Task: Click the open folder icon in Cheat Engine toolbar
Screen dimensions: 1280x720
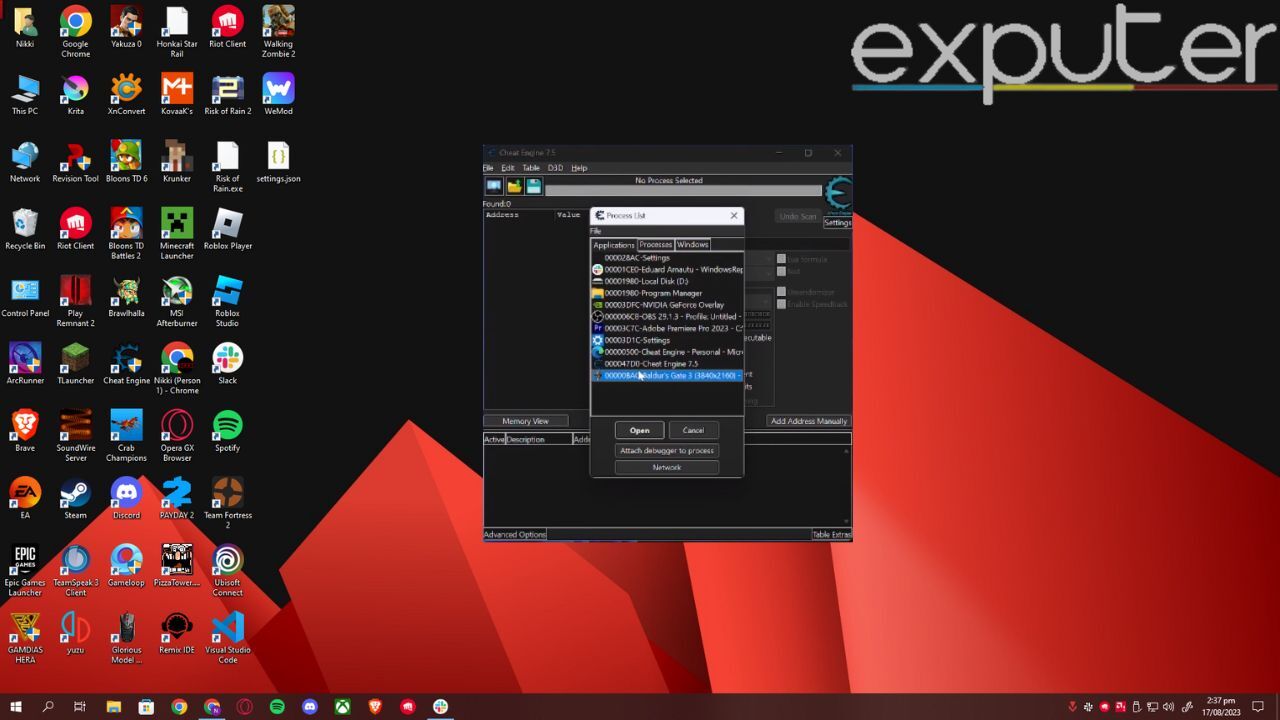Action: point(514,186)
